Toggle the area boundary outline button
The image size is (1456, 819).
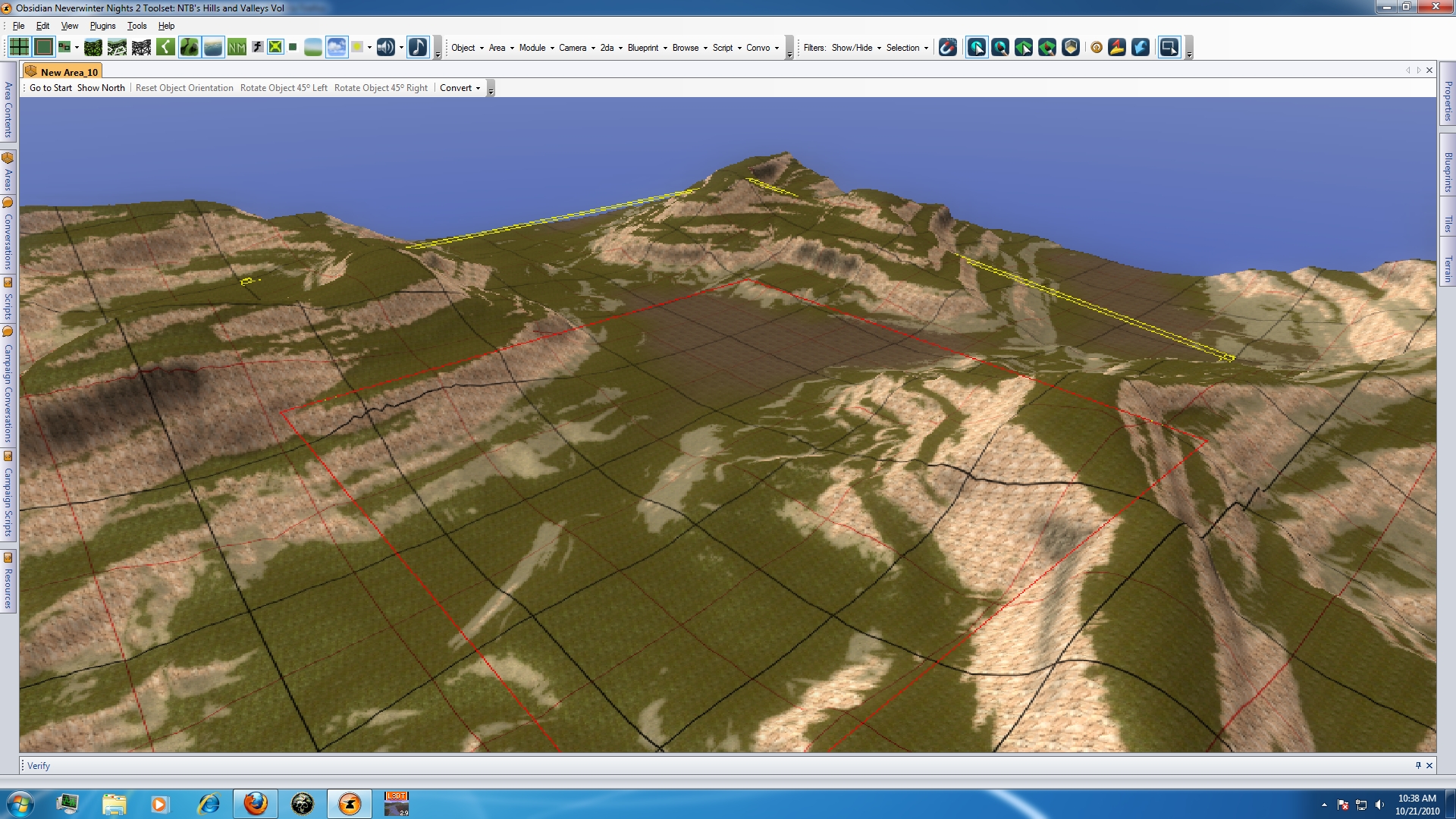pos(44,47)
